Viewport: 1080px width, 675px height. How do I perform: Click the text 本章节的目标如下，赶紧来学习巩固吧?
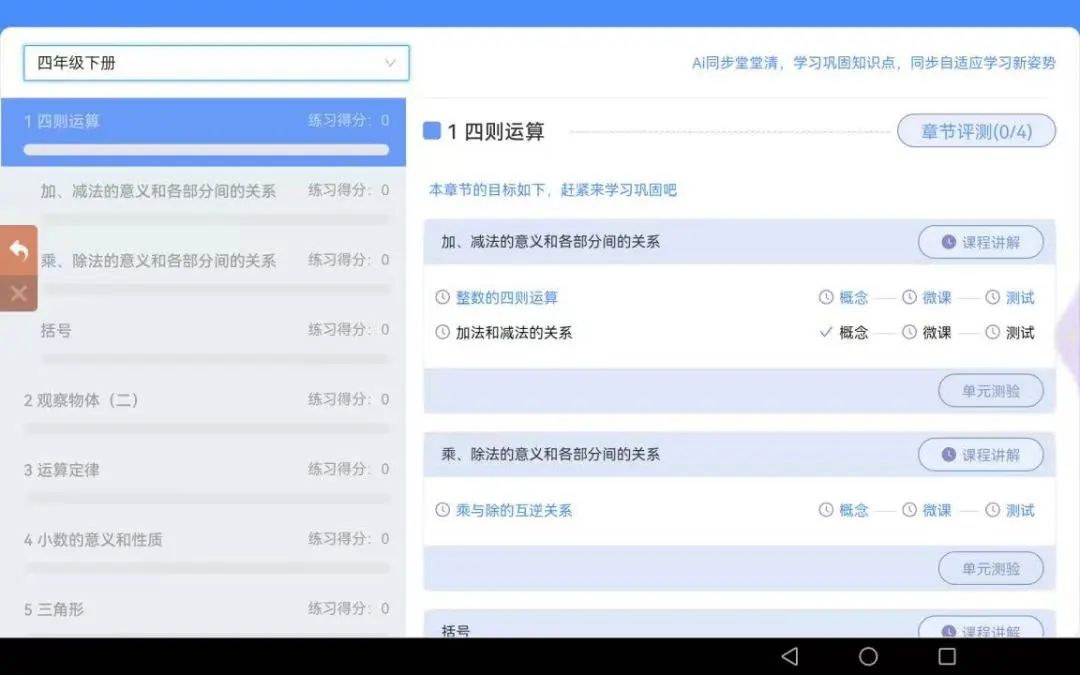(552, 190)
